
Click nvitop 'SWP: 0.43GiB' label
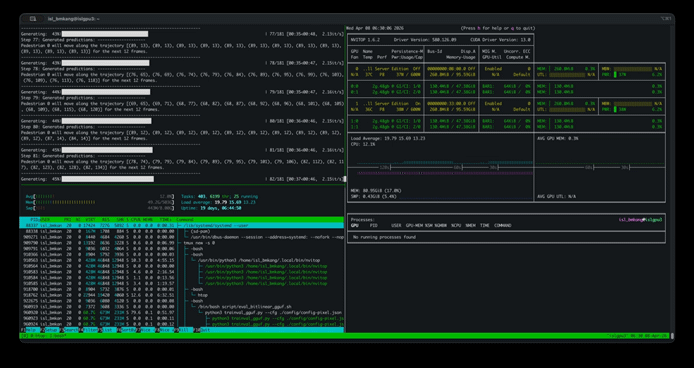pyautogui.click(x=374, y=196)
